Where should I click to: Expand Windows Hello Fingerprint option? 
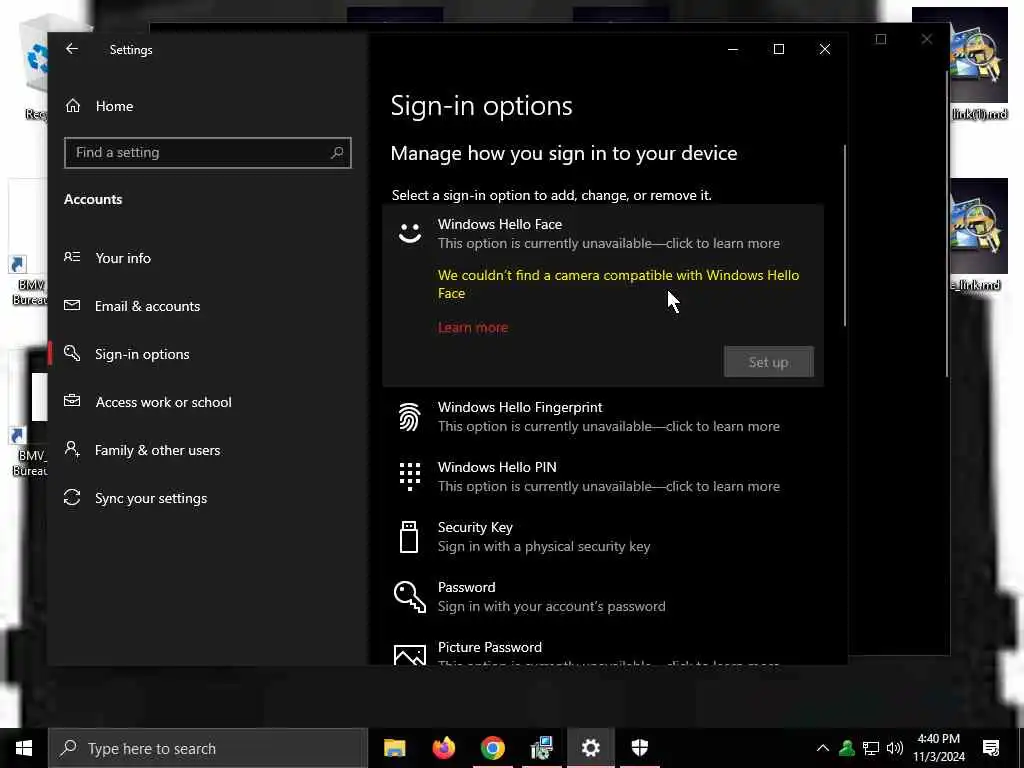pos(603,417)
